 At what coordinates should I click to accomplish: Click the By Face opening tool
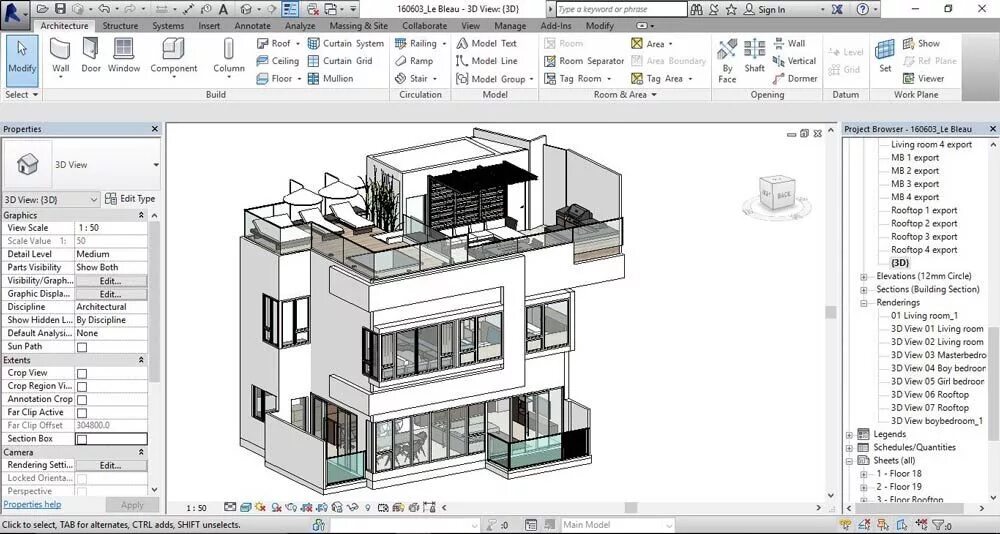click(727, 61)
